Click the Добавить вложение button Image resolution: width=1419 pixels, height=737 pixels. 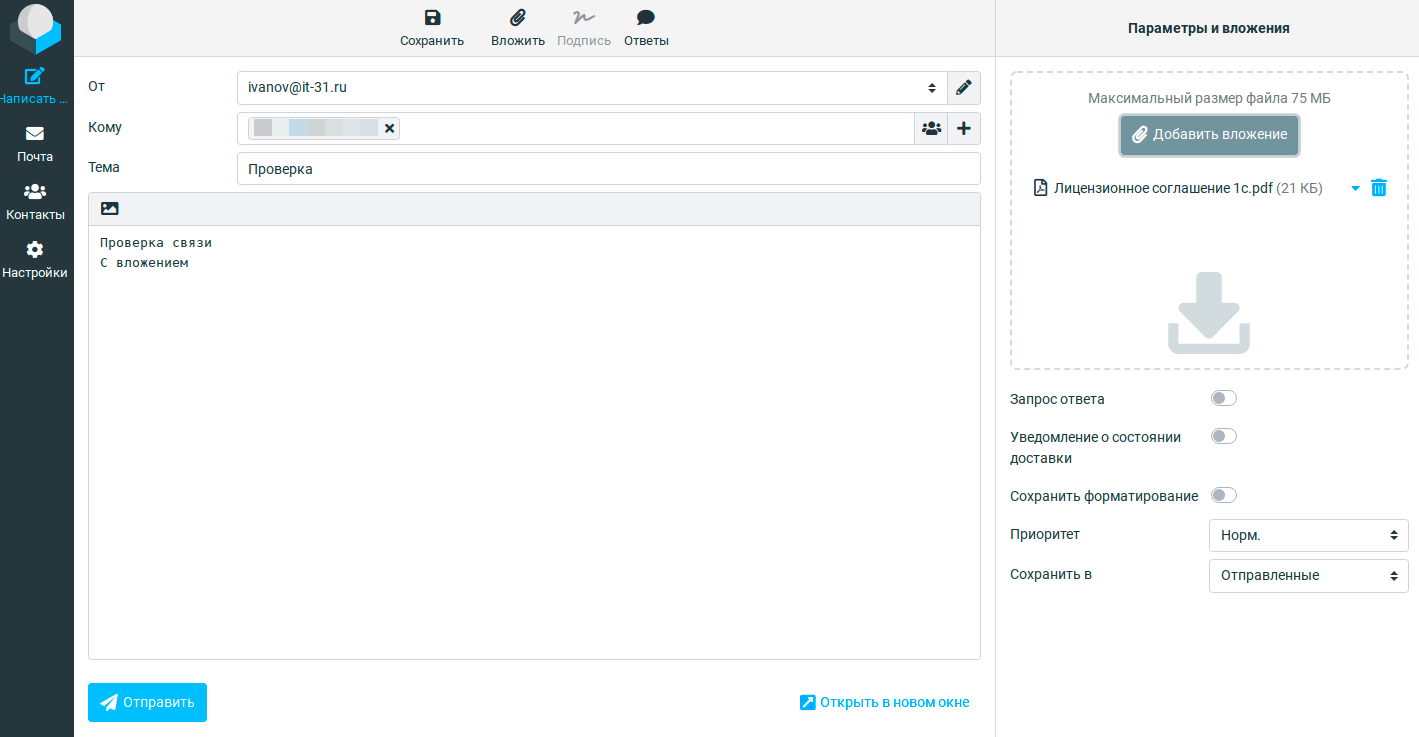click(1209, 135)
